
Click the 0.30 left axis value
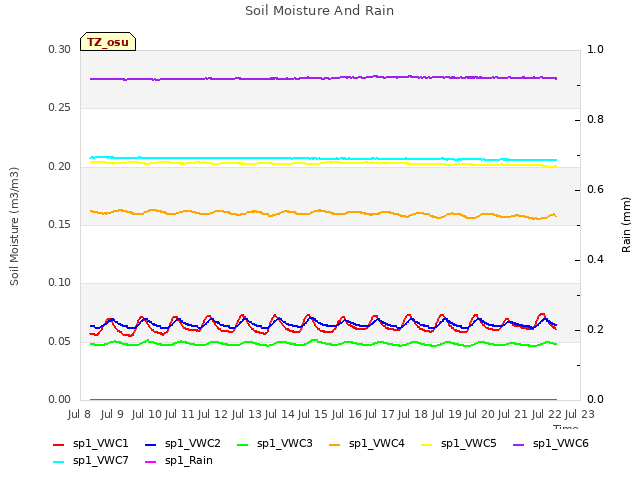click(60, 49)
